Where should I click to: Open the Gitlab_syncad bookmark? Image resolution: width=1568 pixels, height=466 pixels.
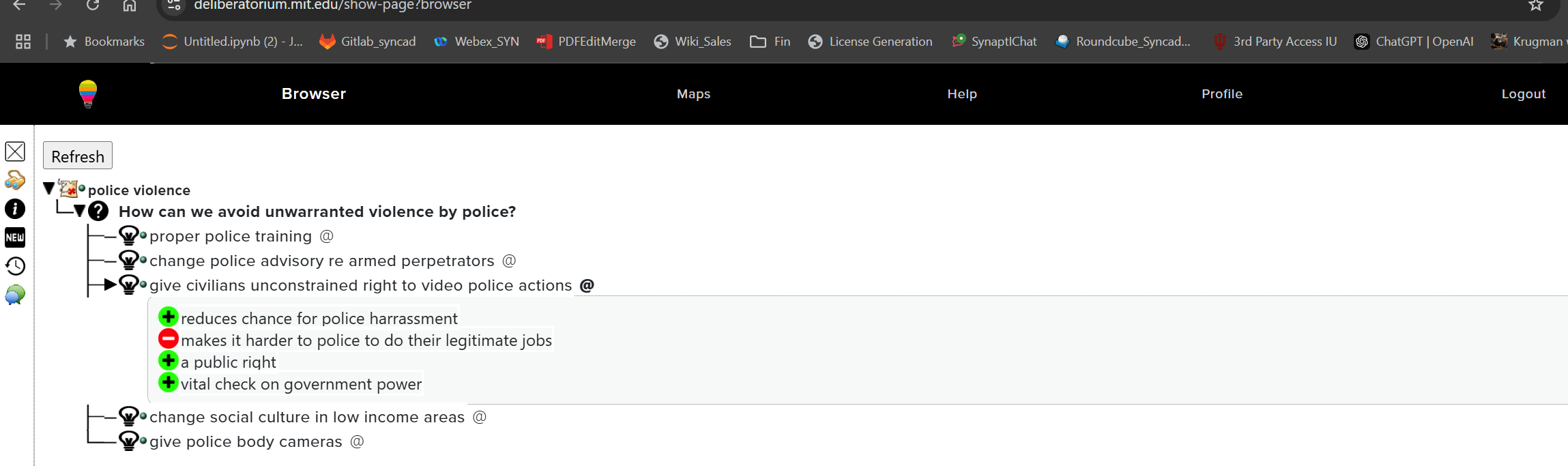368,42
